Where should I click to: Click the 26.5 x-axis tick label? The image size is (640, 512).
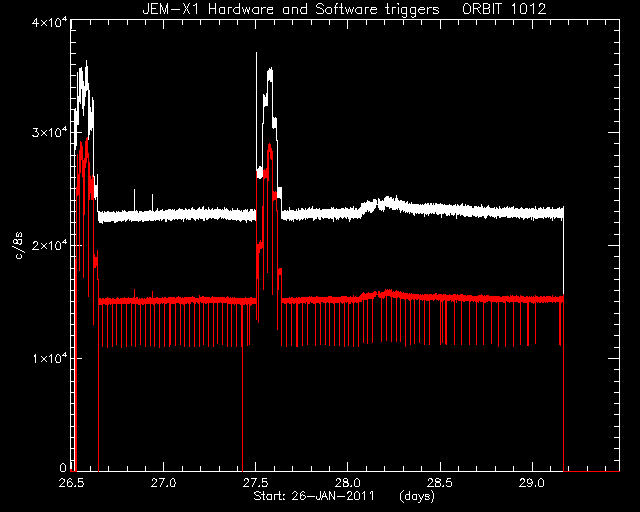point(71,483)
